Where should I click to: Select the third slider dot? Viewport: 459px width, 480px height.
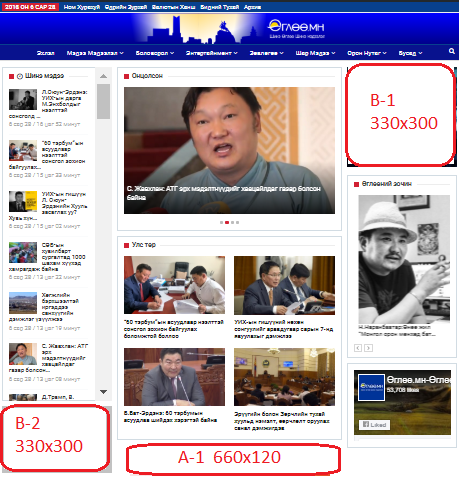pos(232,222)
